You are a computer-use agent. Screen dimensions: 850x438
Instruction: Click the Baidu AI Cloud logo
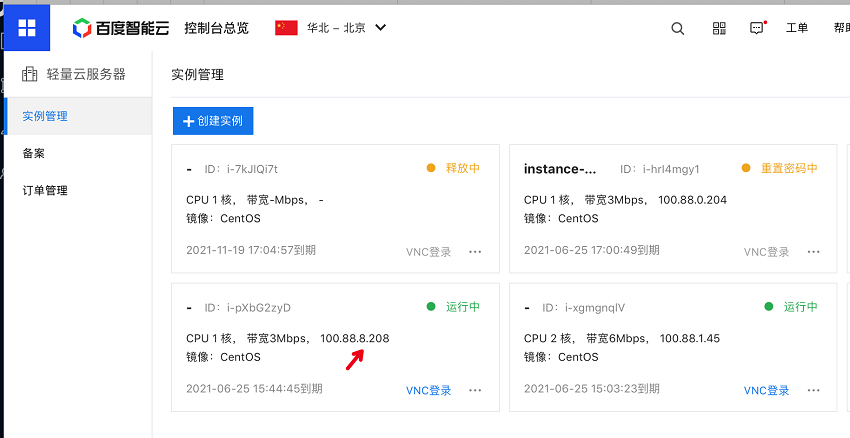tap(121, 28)
